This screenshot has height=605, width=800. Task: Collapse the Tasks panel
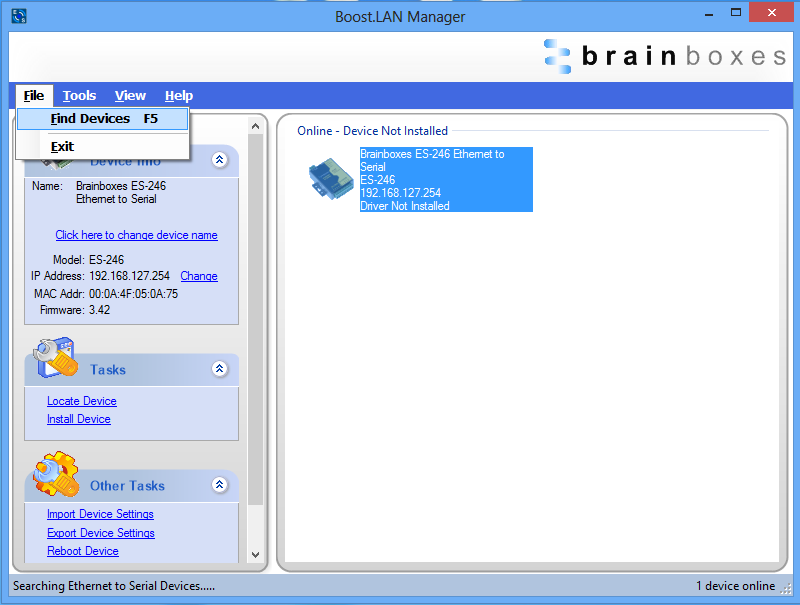pyautogui.click(x=219, y=368)
